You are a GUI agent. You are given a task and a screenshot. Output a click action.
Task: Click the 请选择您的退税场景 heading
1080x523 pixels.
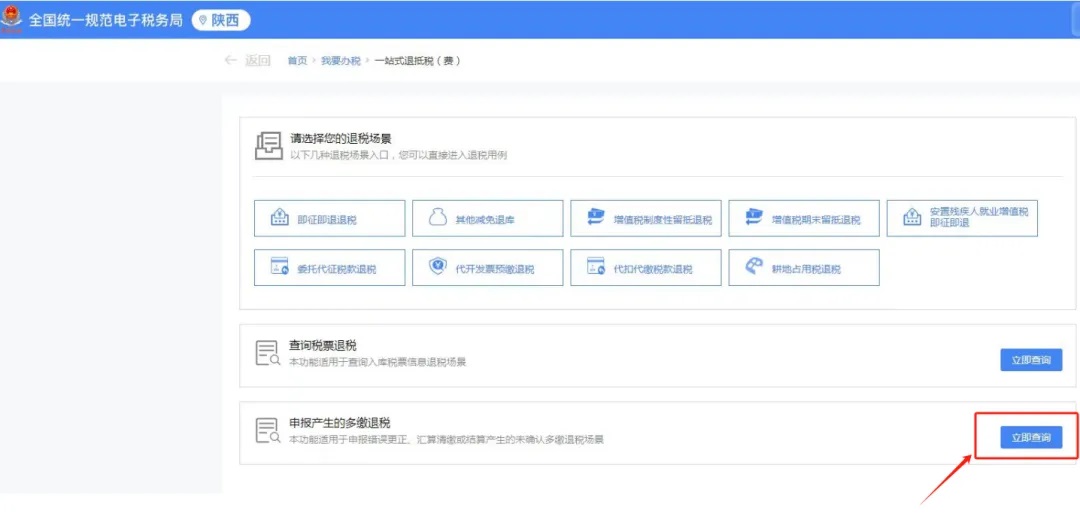[341, 139]
